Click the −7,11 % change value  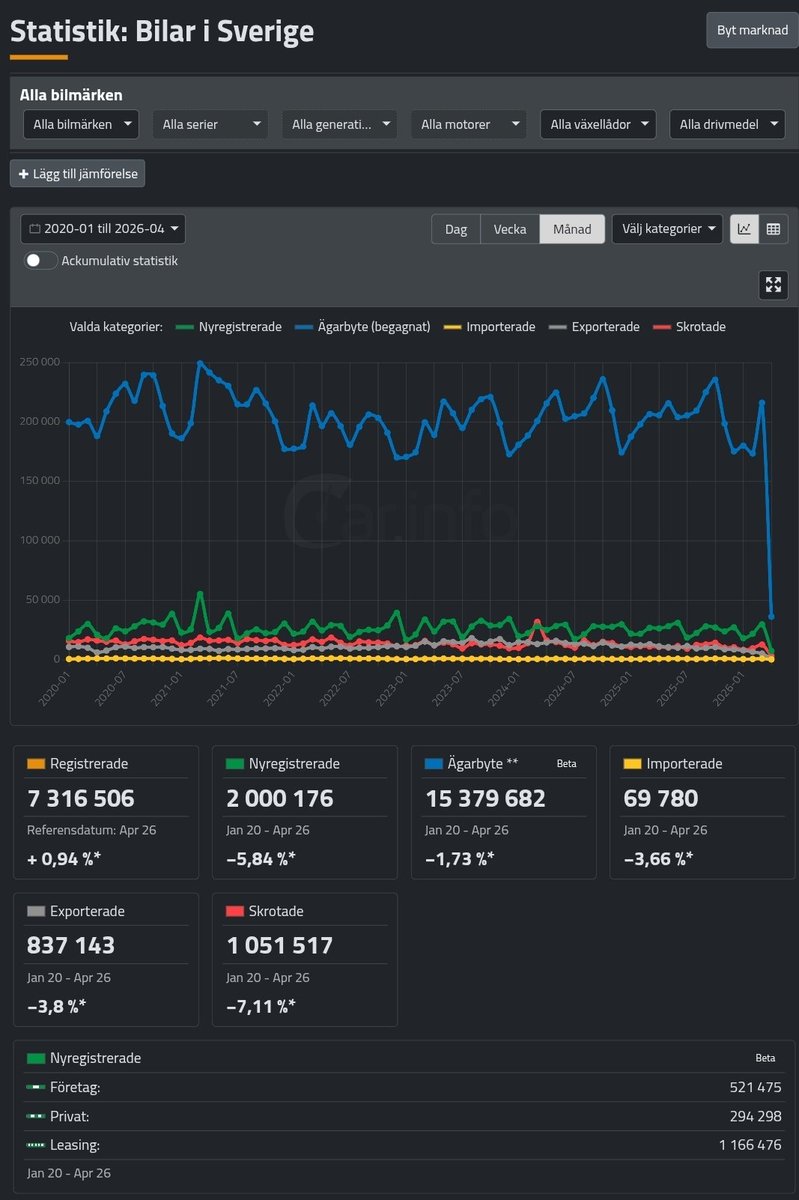point(260,1005)
